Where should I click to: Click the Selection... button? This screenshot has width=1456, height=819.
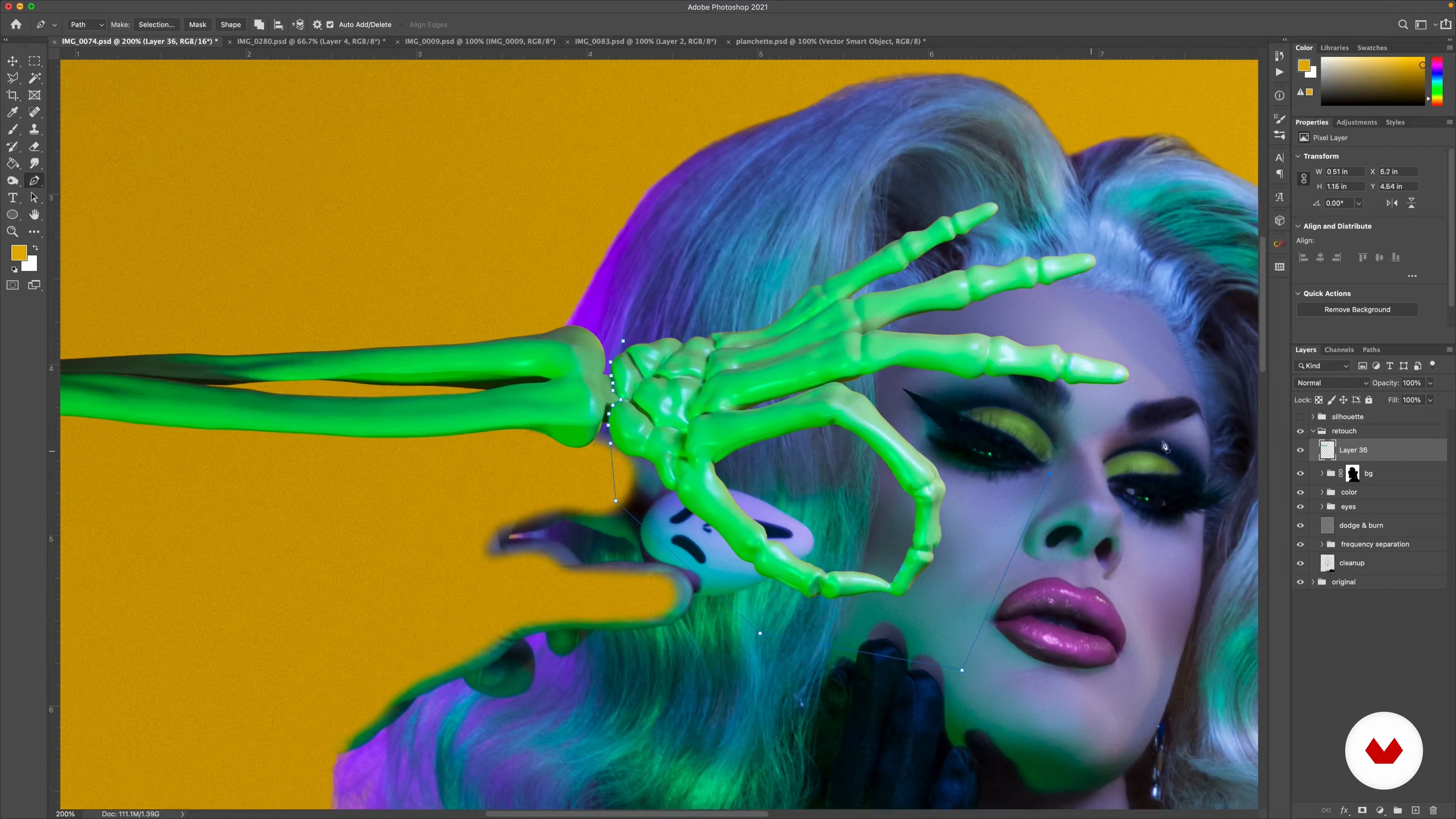tap(157, 24)
